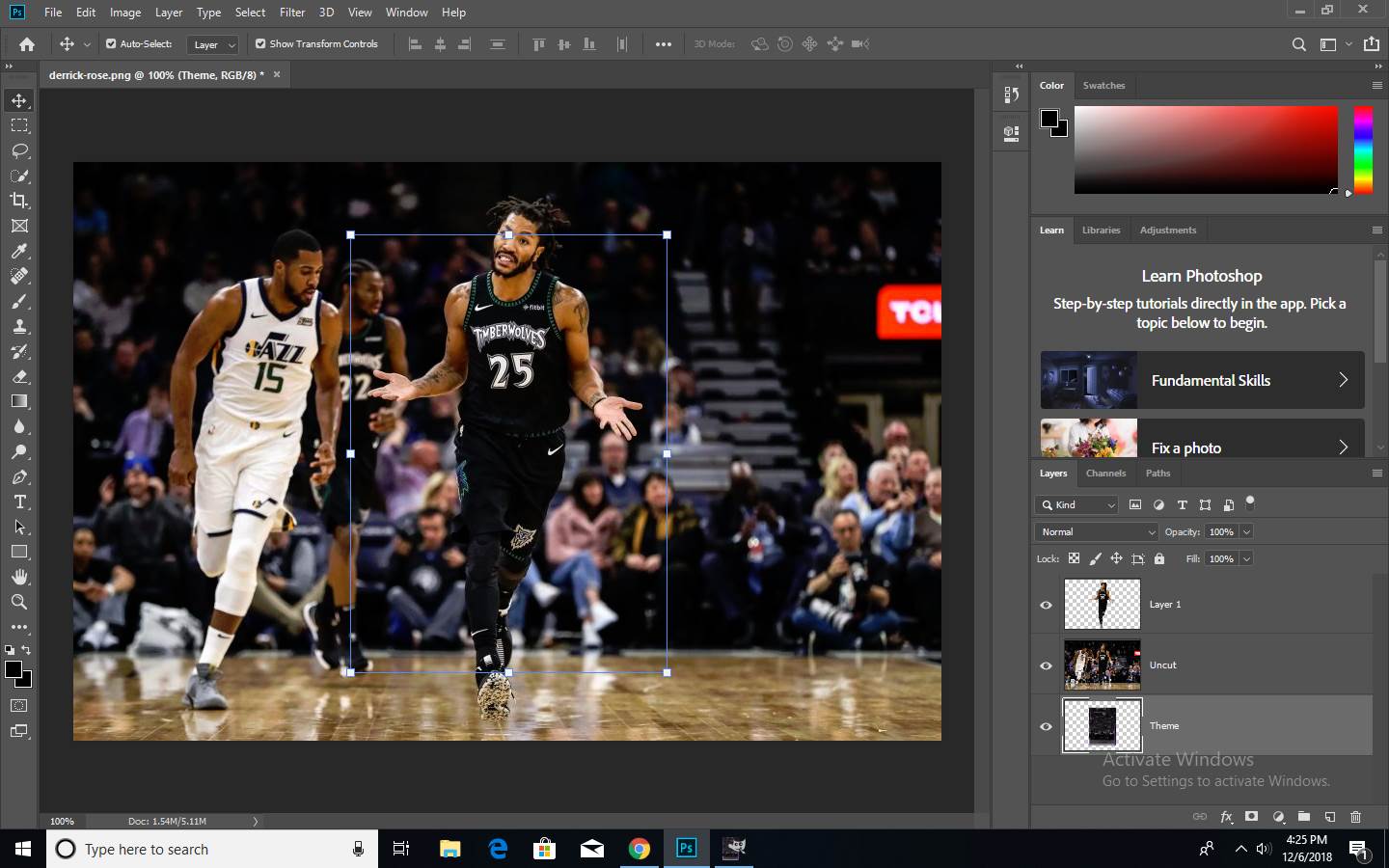The image size is (1389, 868).
Task: Open the Fundamental Skills tutorial
Action: click(1202, 380)
